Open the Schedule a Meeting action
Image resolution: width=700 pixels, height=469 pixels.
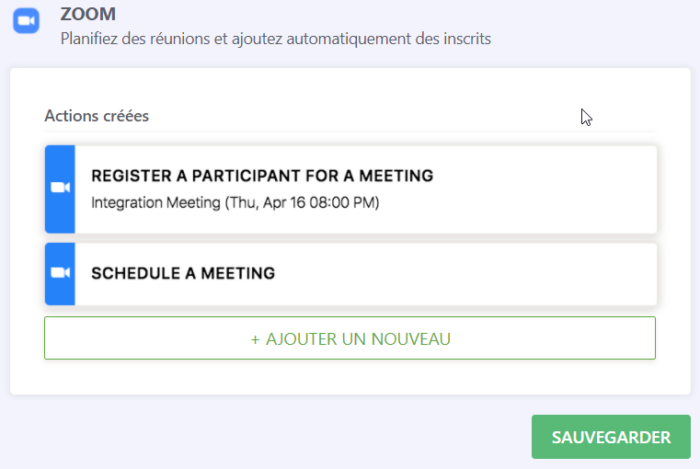tap(183, 273)
